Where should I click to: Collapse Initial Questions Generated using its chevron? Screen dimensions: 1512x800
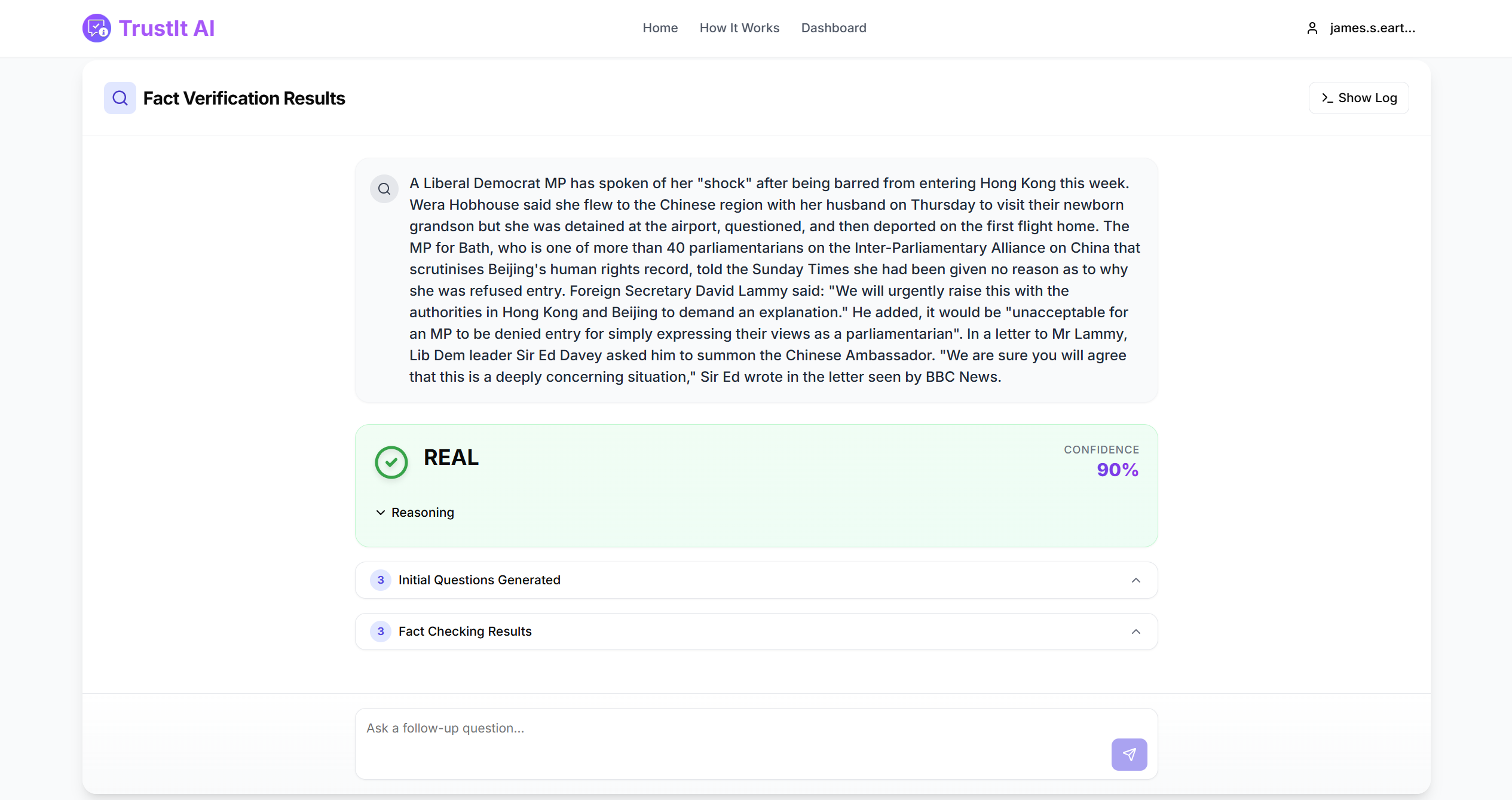[1136, 580]
